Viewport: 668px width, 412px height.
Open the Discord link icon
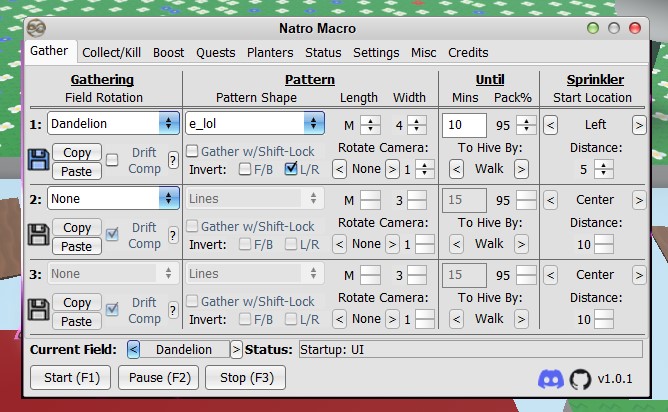(x=551, y=379)
